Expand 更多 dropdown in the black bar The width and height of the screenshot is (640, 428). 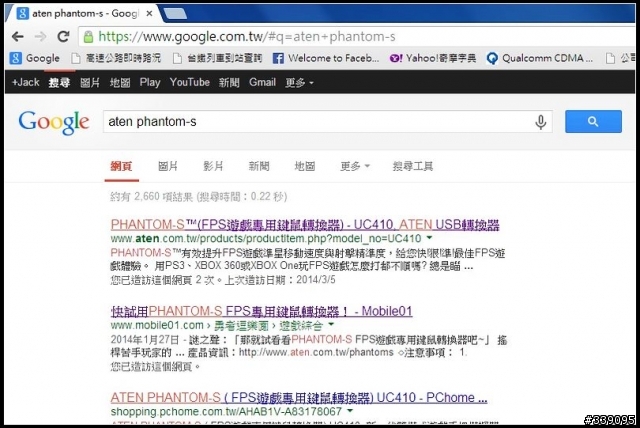(x=299, y=83)
